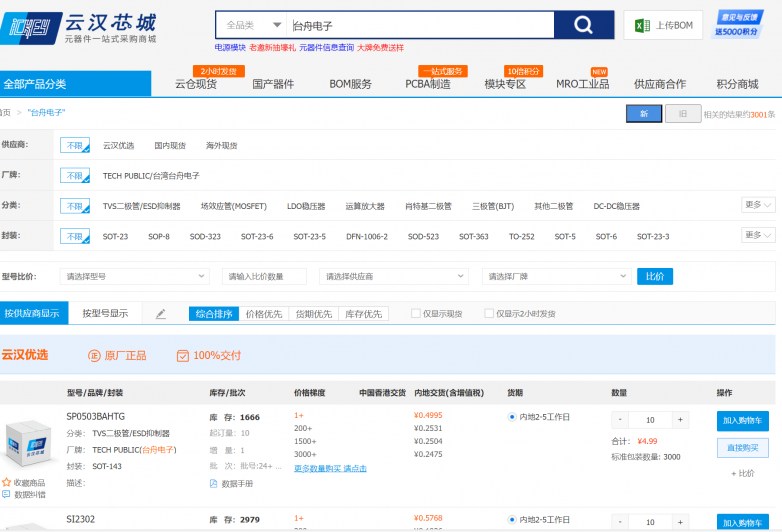Increase SP0503BAHTG quantity with plus button

(x=680, y=420)
